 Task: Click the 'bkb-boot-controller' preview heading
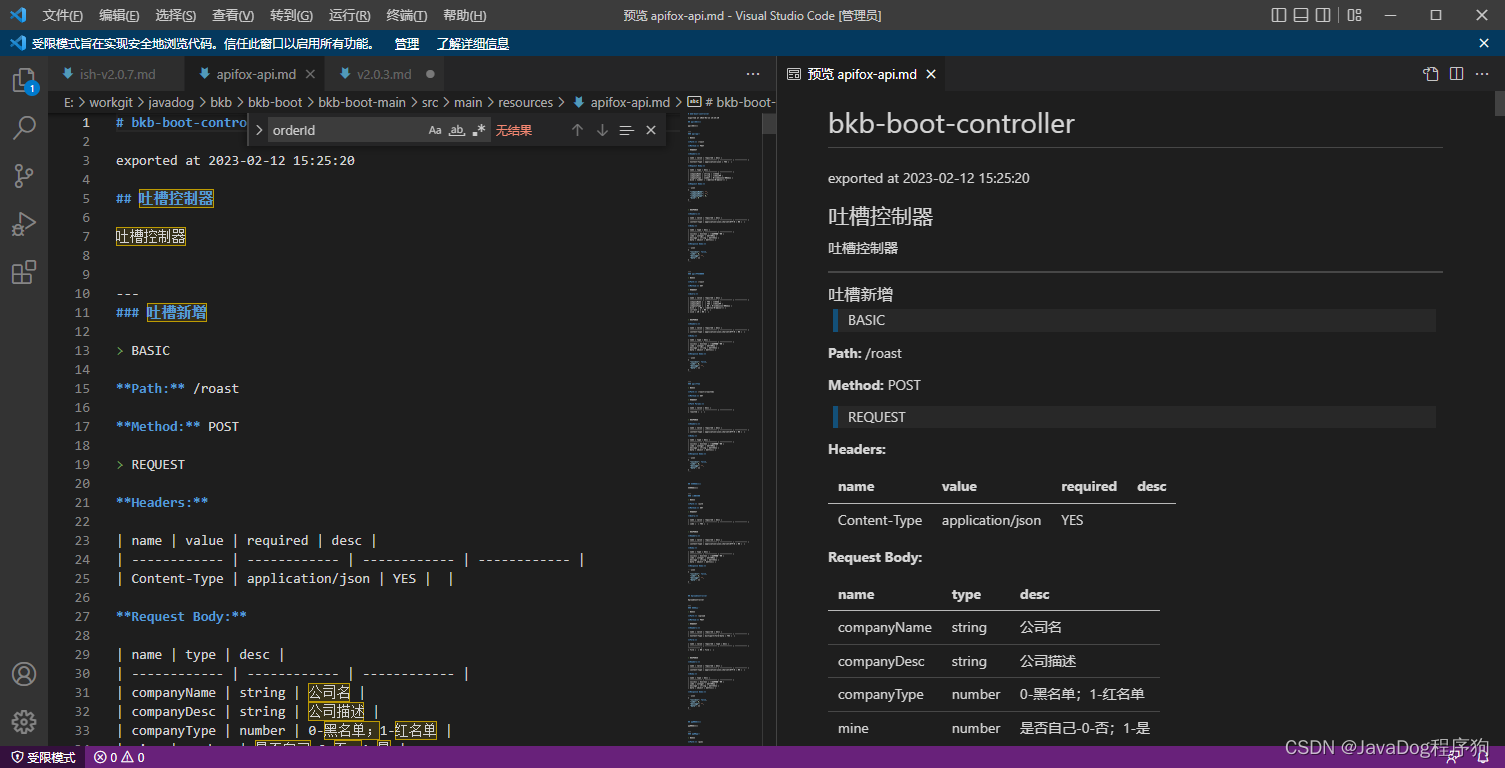point(951,124)
